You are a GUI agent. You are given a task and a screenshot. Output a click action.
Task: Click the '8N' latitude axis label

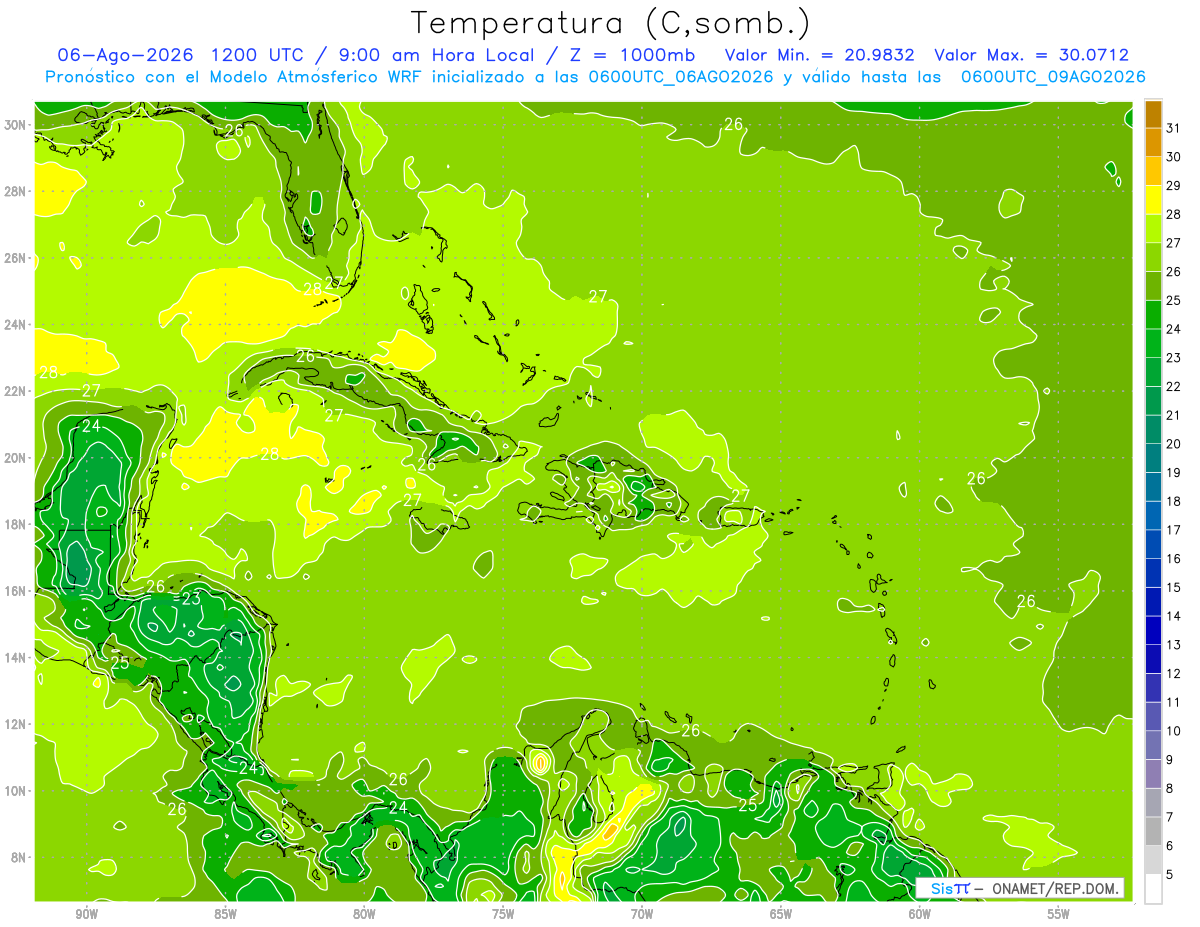tap(18, 858)
